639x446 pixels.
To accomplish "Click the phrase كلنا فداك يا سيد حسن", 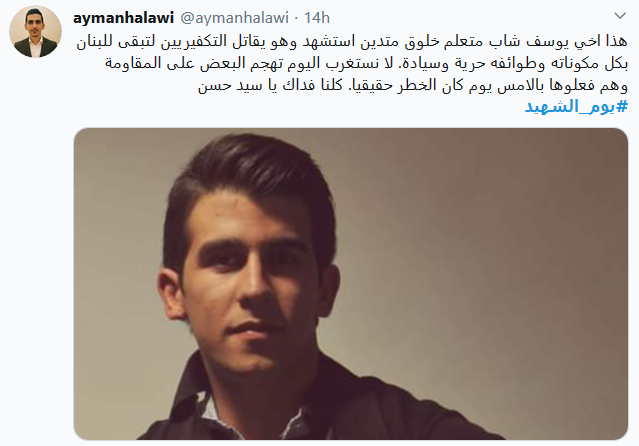I will coord(270,85).
